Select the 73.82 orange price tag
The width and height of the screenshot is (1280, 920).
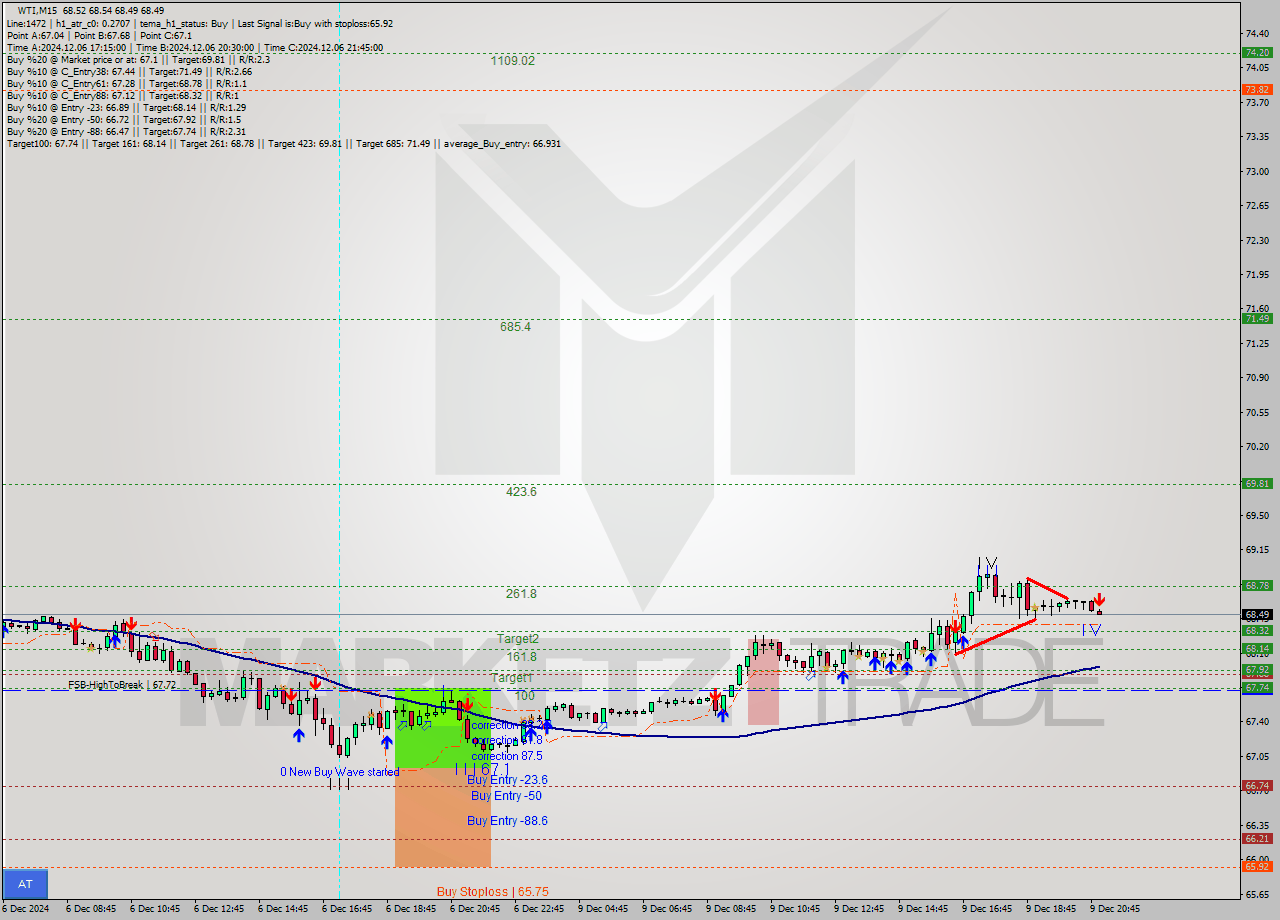point(1257,89)
